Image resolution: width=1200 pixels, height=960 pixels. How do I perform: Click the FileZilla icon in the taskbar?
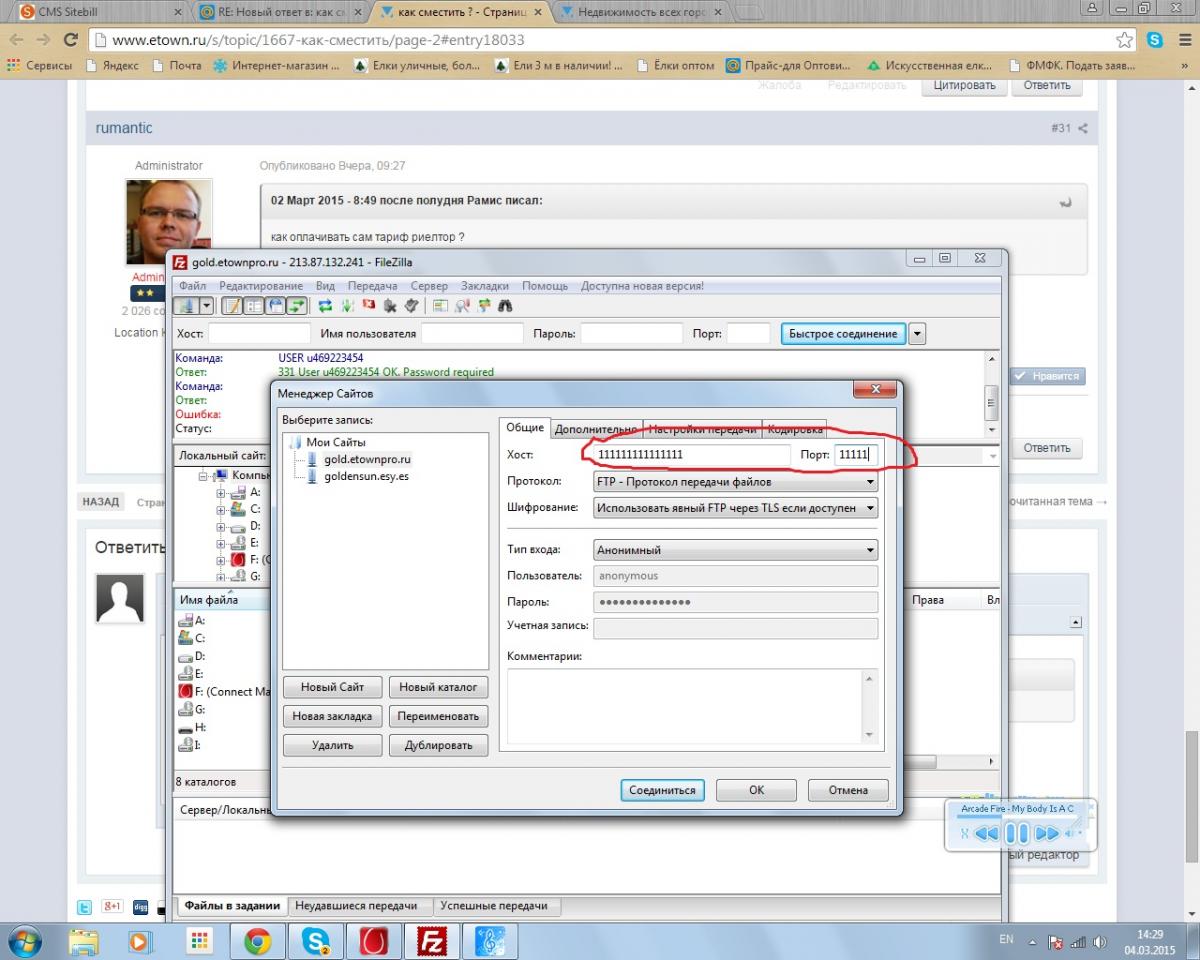pyautogui.click(x=432, y=941)
